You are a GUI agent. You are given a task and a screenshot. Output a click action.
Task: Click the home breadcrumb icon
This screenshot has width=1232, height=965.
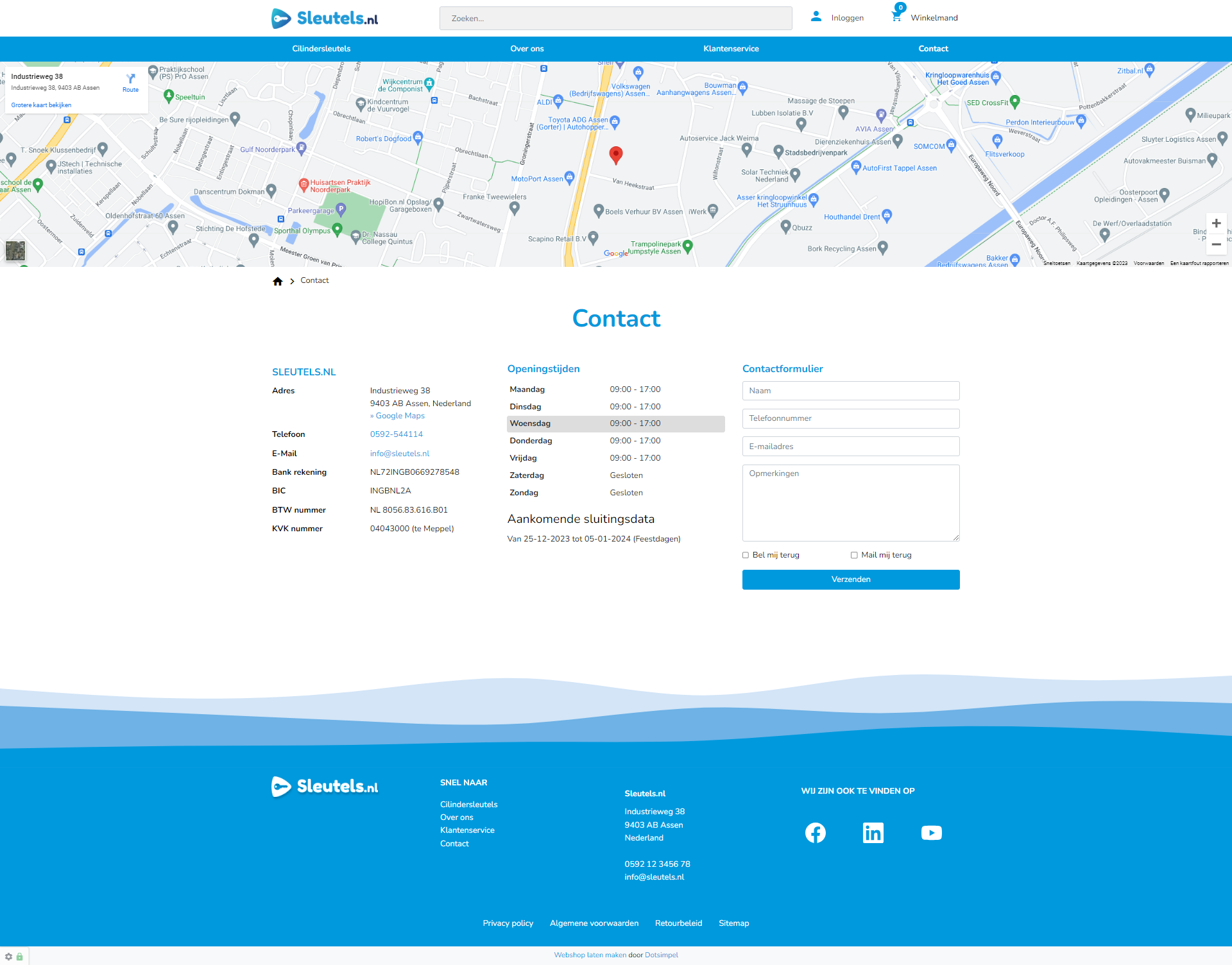(278, 281)
